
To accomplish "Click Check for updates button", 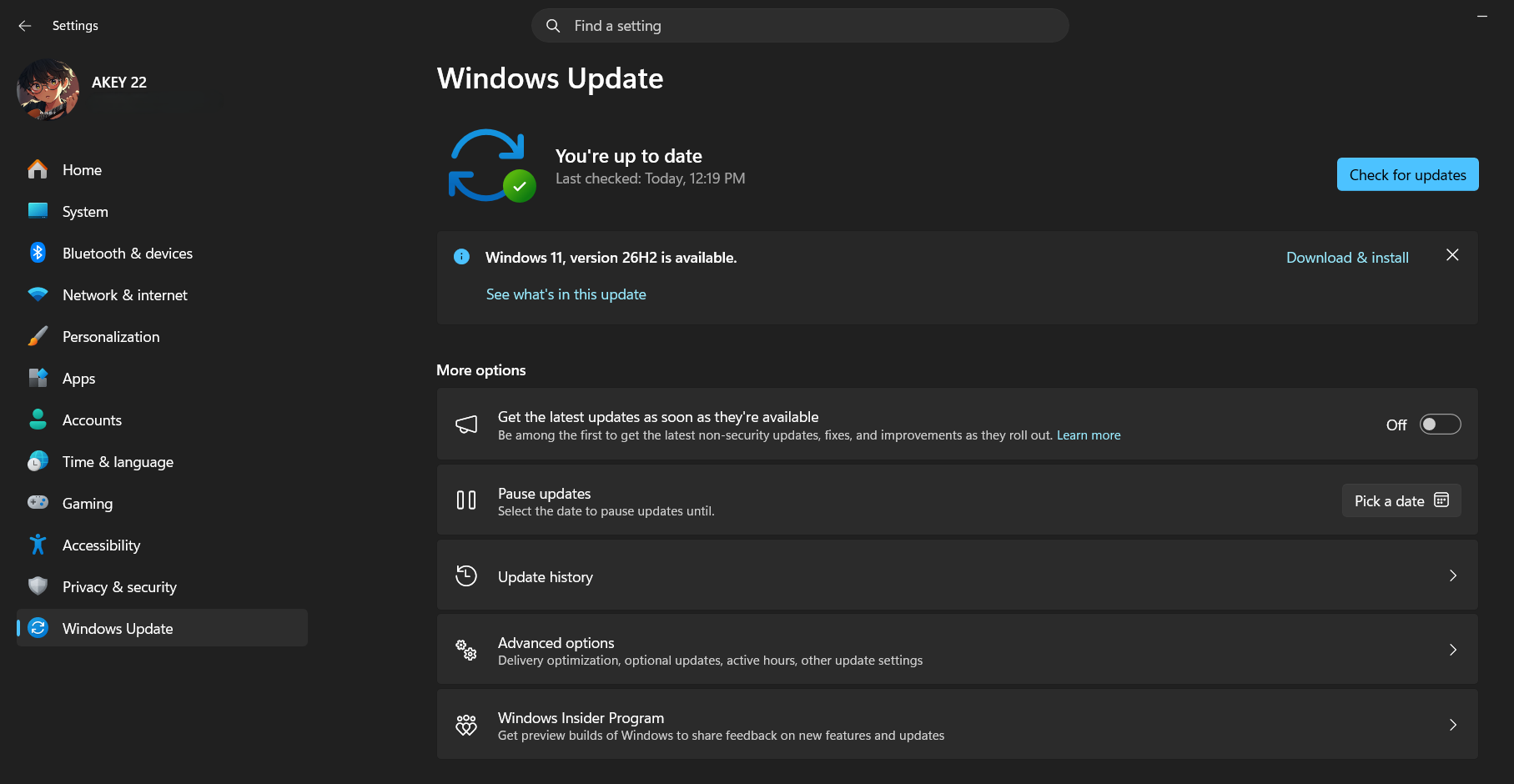I will coord(1407,174).
